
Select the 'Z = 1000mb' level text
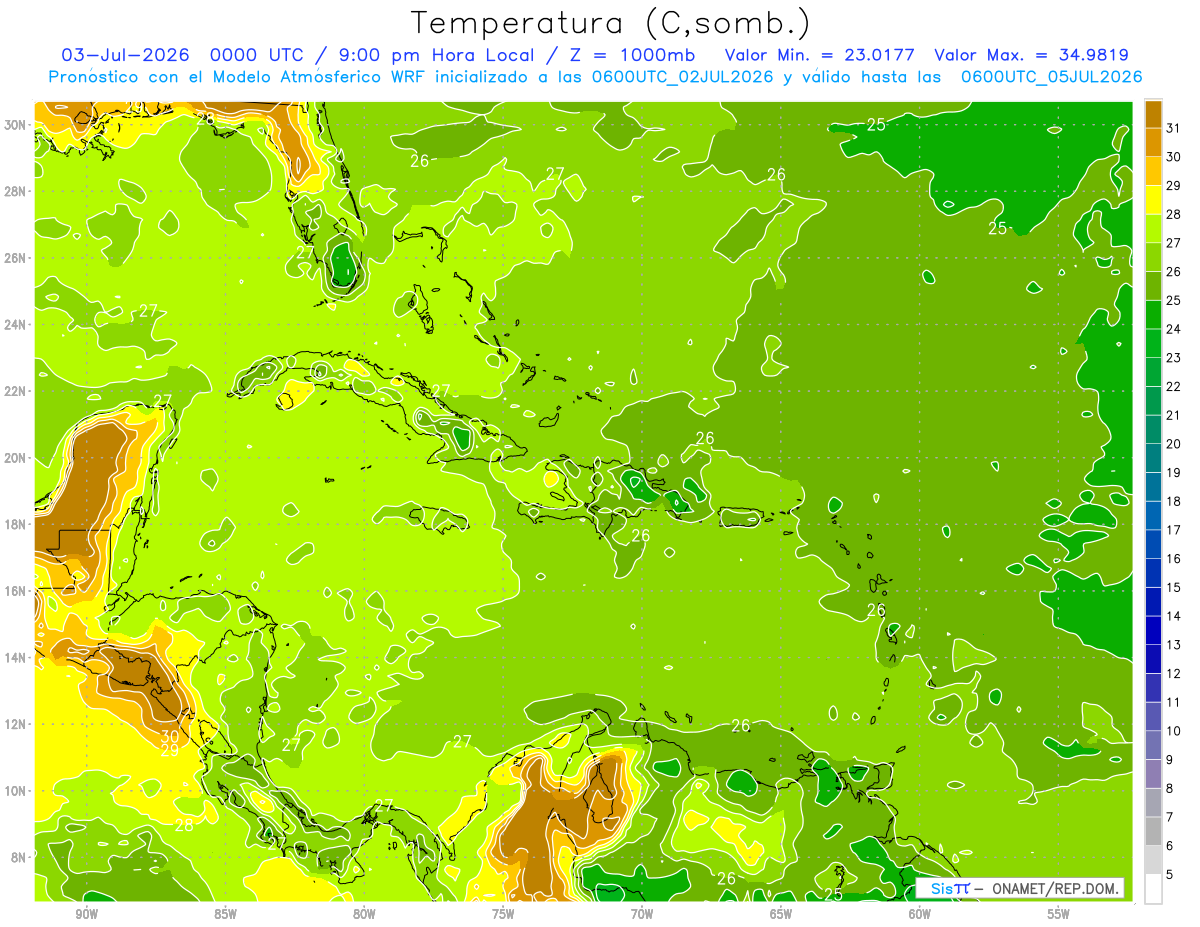pos(633,55)
